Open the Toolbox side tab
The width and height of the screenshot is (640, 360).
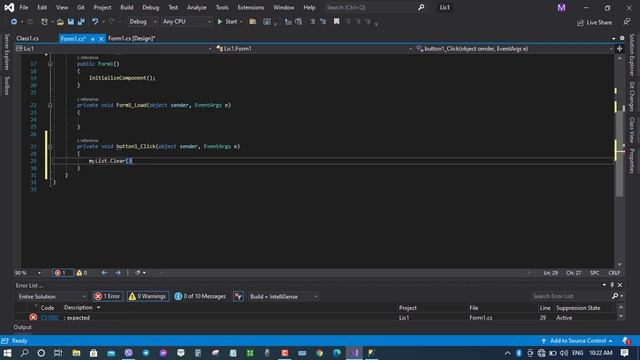coord(7,86)
